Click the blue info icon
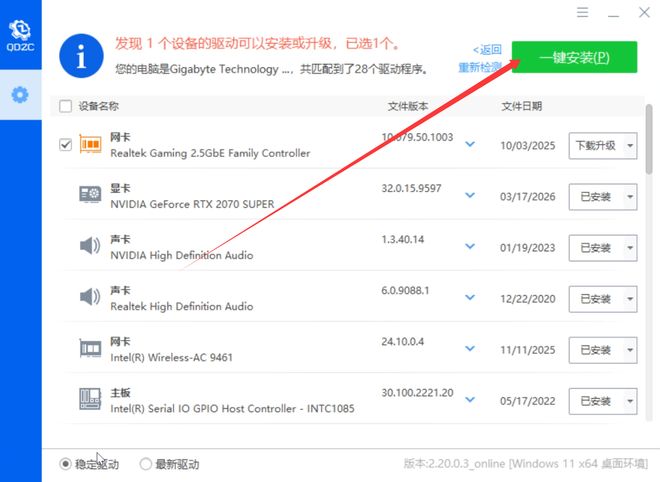 [81, 56]
